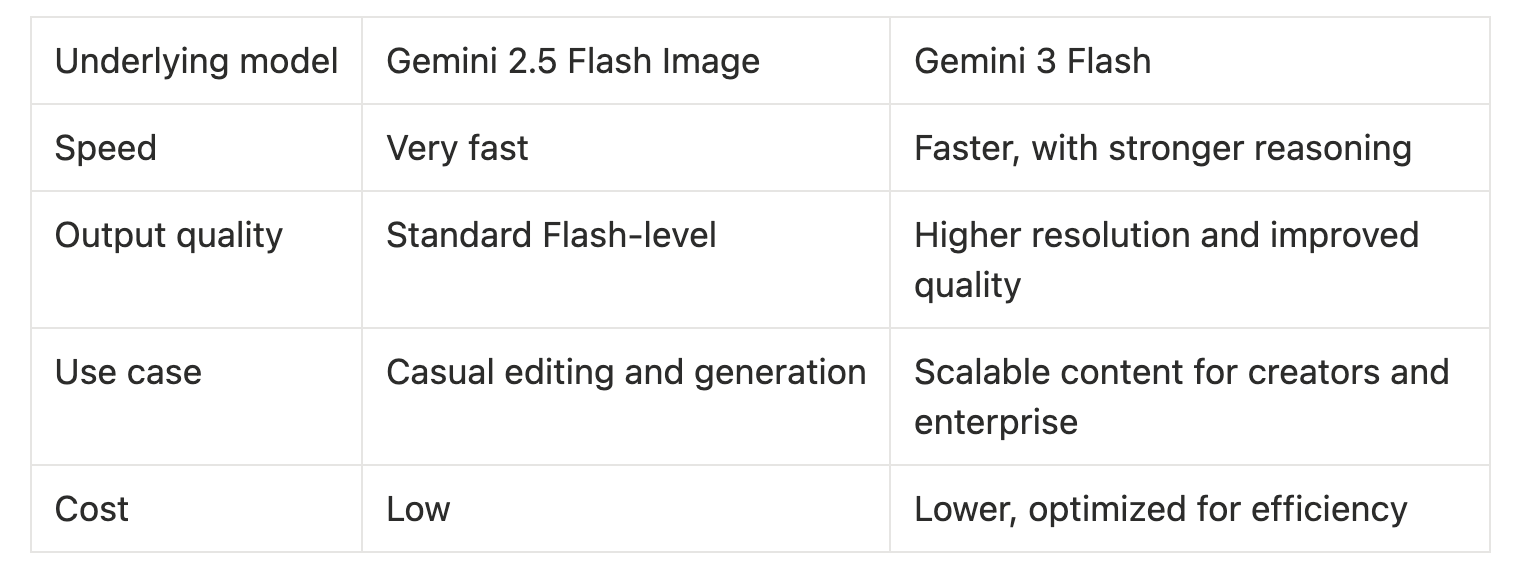The width and height of the screenshot is (1528, 582).
Task: Select the "Gemini 2.5 Flash Image" cell
Action: (573, 61)
